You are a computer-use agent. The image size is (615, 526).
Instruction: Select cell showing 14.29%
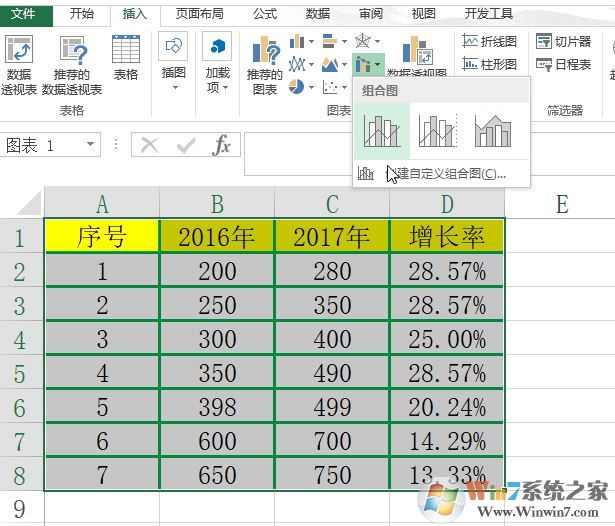pos(447,440)
